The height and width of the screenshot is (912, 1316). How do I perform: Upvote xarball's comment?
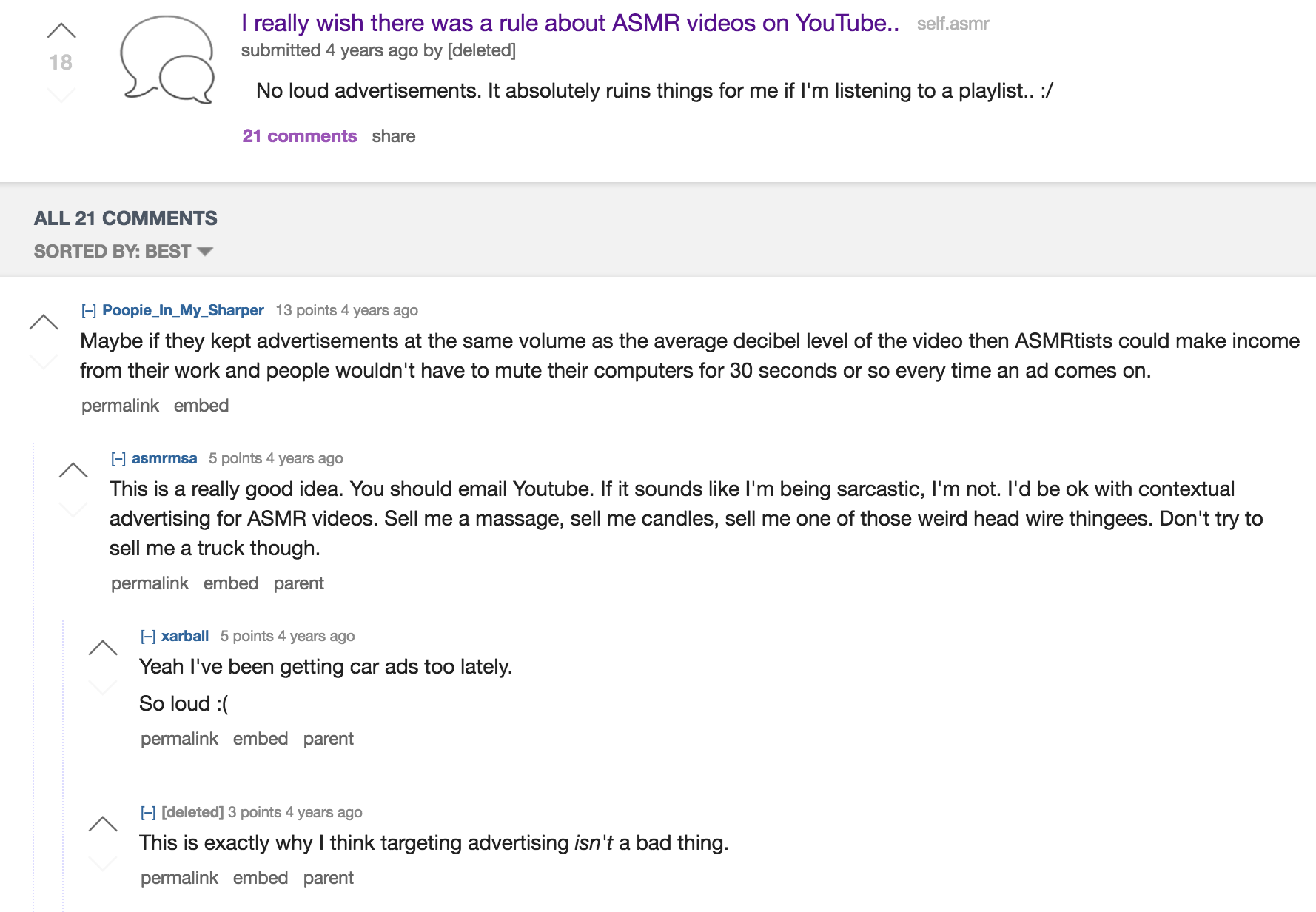coord(103,648)
